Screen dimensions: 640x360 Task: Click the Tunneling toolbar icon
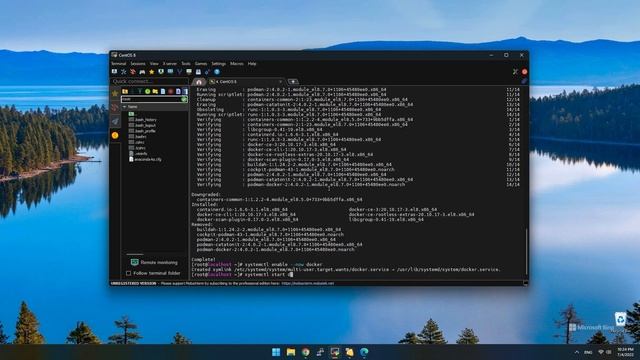(189, 72)
